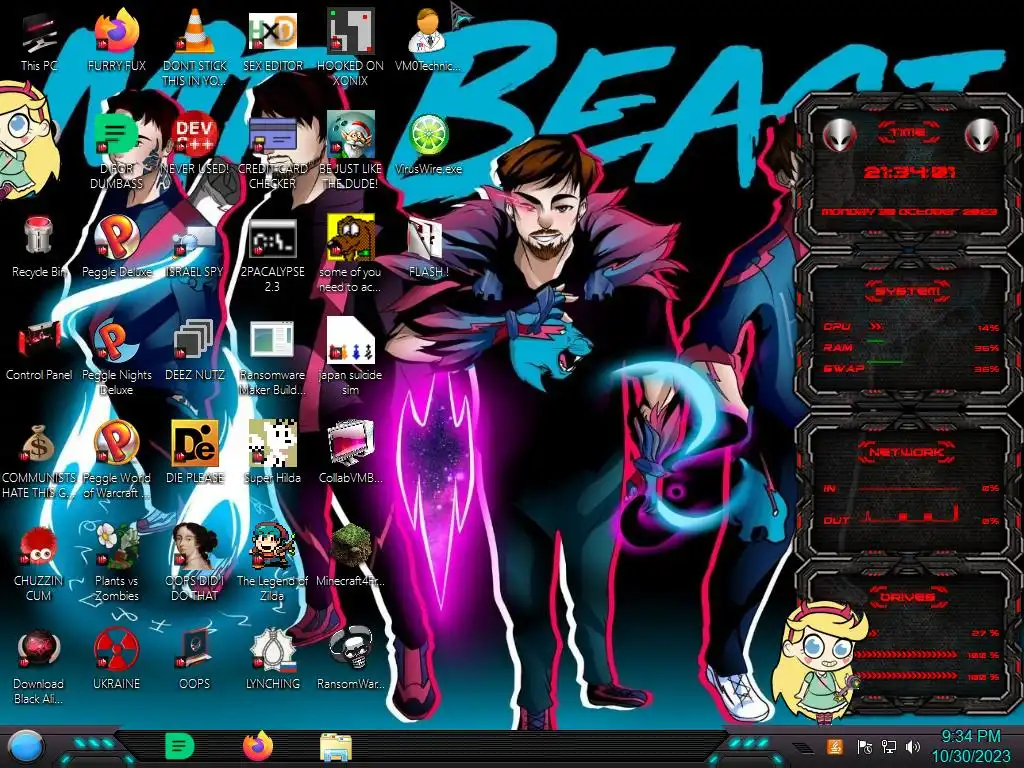Launch the HxD hex editor shortcut
This screenshot has height=768, width=1024.
pyautogui.click(x=272, y=40)
